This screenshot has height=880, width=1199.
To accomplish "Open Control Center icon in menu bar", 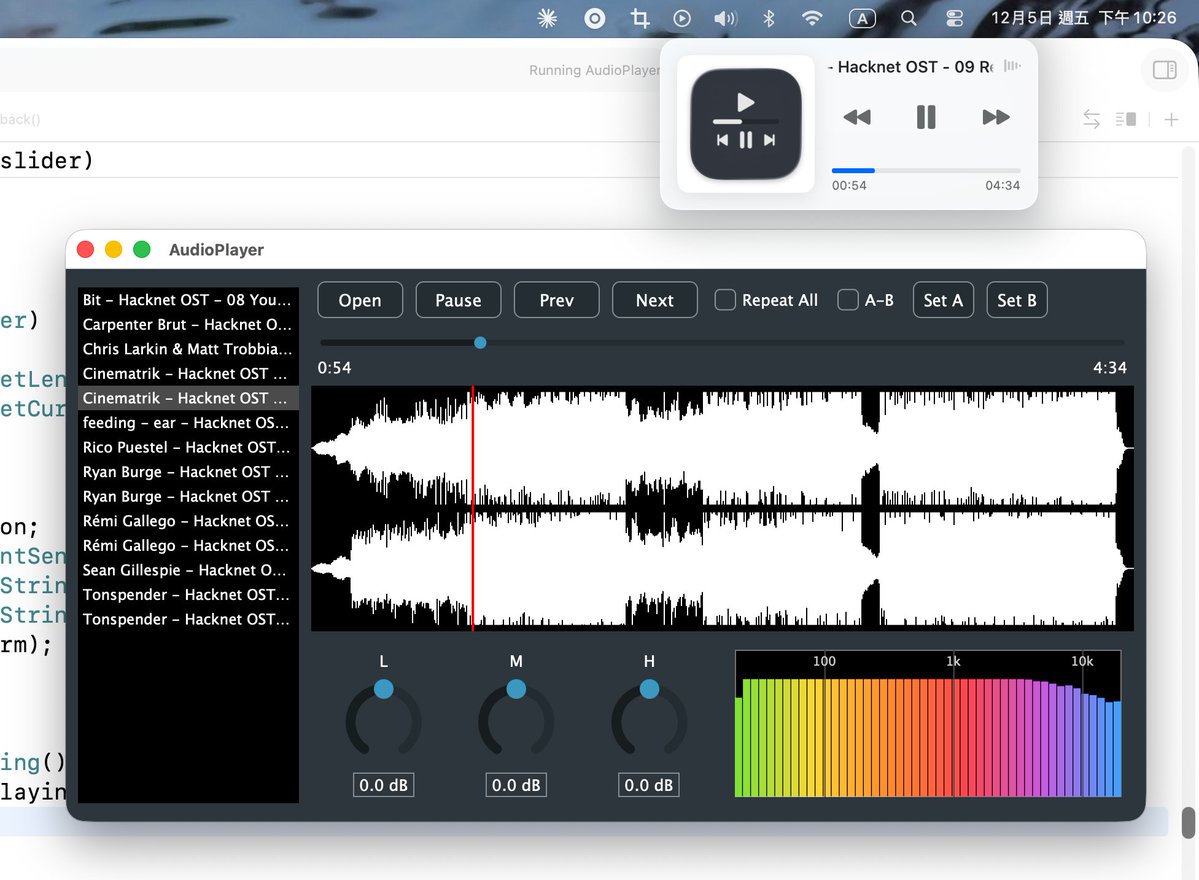I will [x=954, y=18].
